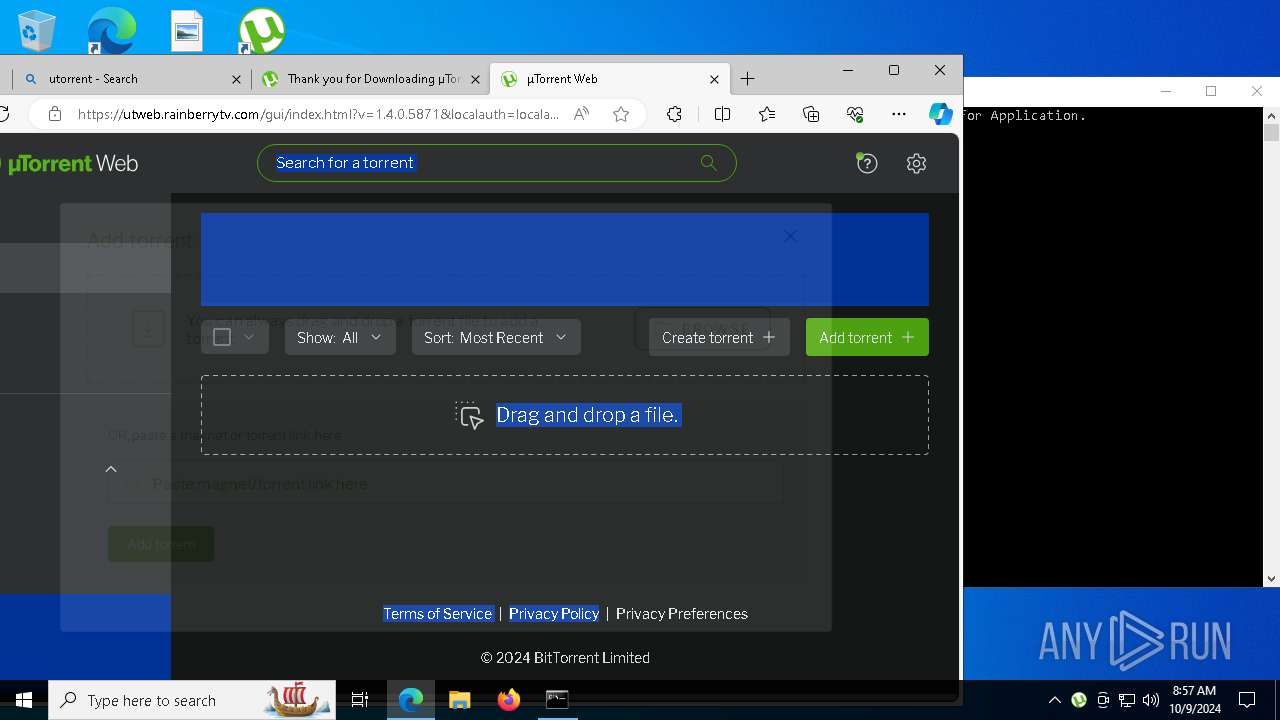Screen dimensions: 1280x720
Task: Close the 'µTorrent Web' tab
Action: click(714, 79)
